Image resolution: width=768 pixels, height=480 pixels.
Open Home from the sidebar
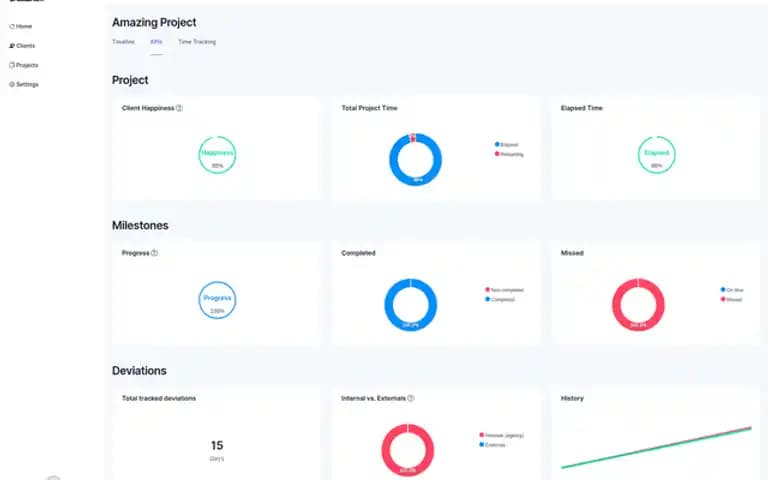21,26
